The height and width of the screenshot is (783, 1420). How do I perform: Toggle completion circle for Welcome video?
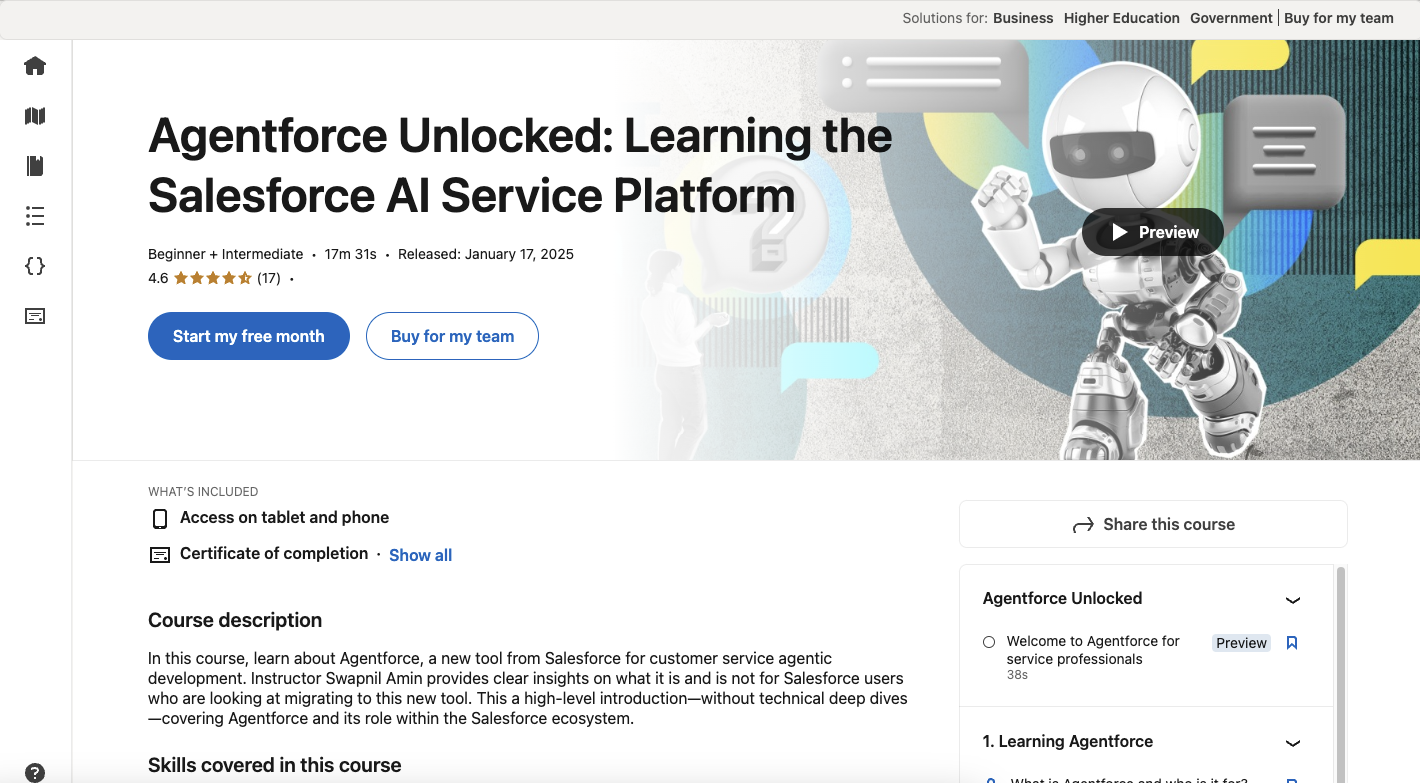tap(989, 642)
